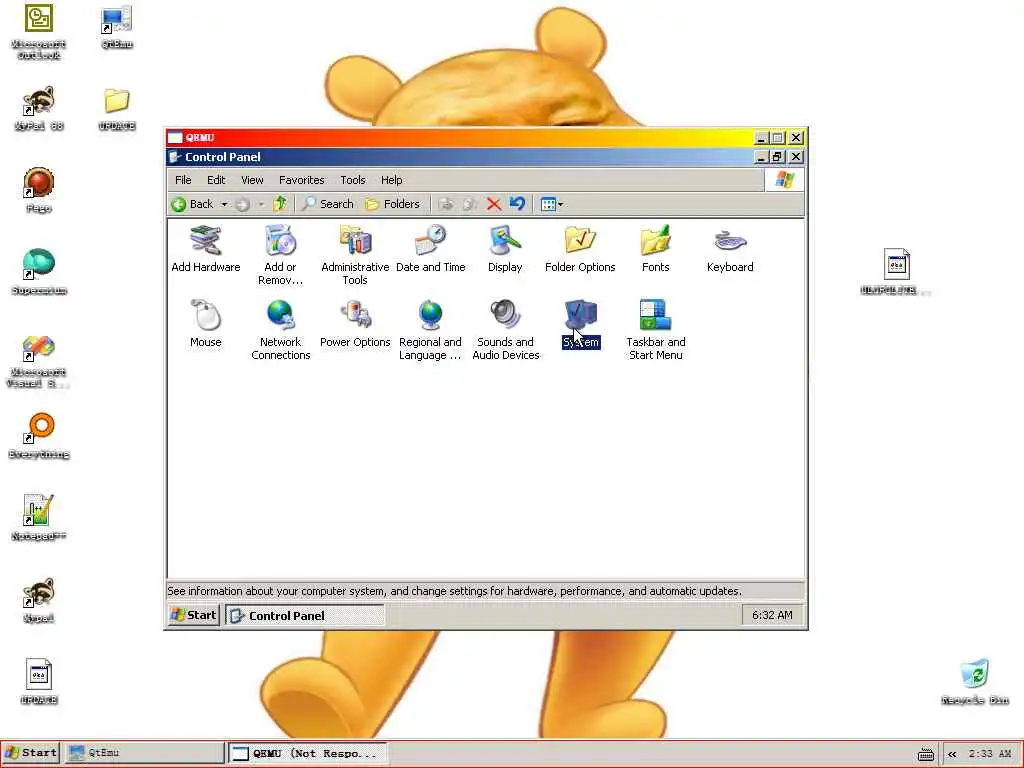Open Taskbar and Start Menu settings
The image size is (1024, 768).
pyautogui.click(x=656, y=330)
